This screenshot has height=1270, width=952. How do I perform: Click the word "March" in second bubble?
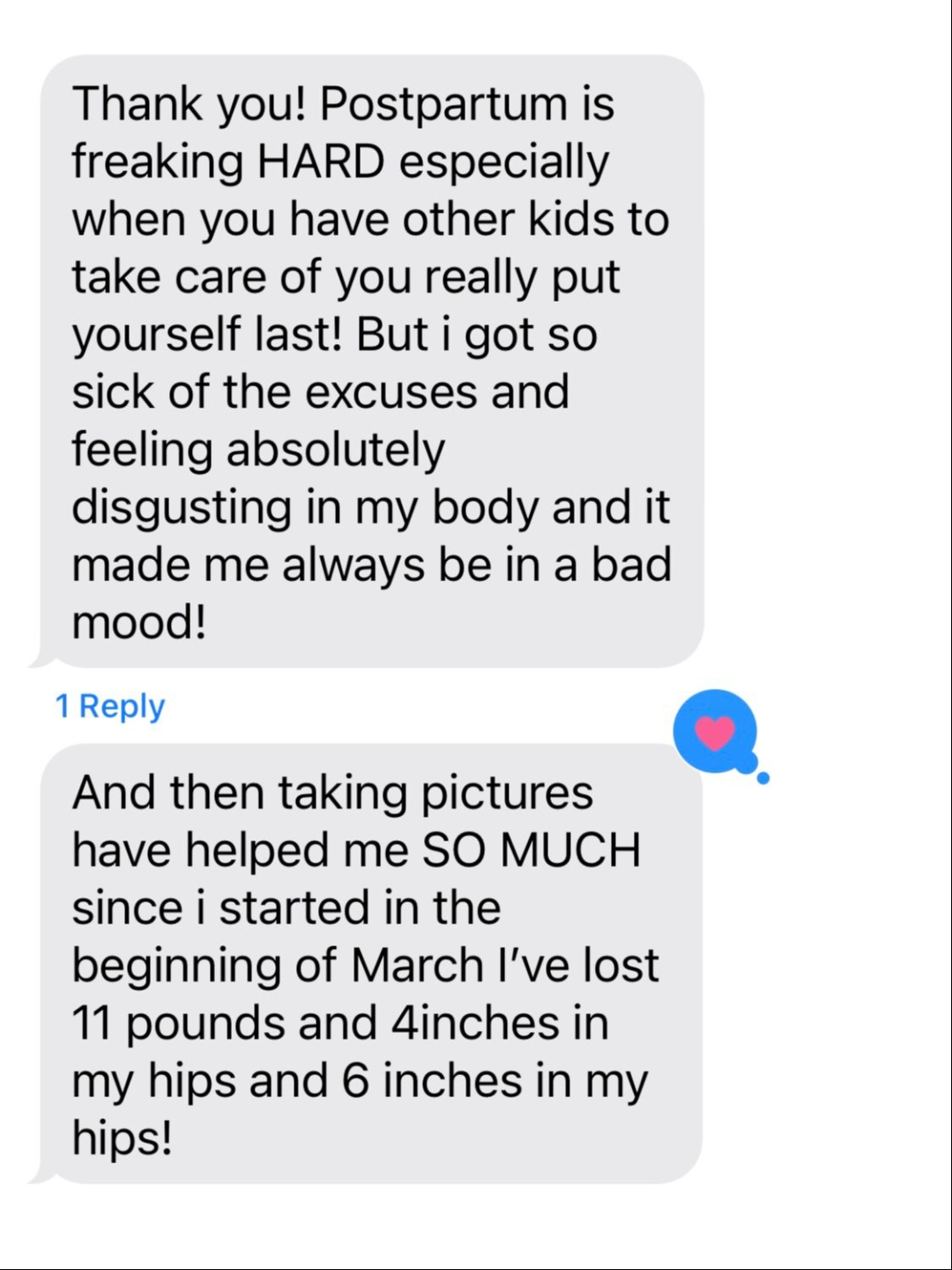(x=417, y=965)
